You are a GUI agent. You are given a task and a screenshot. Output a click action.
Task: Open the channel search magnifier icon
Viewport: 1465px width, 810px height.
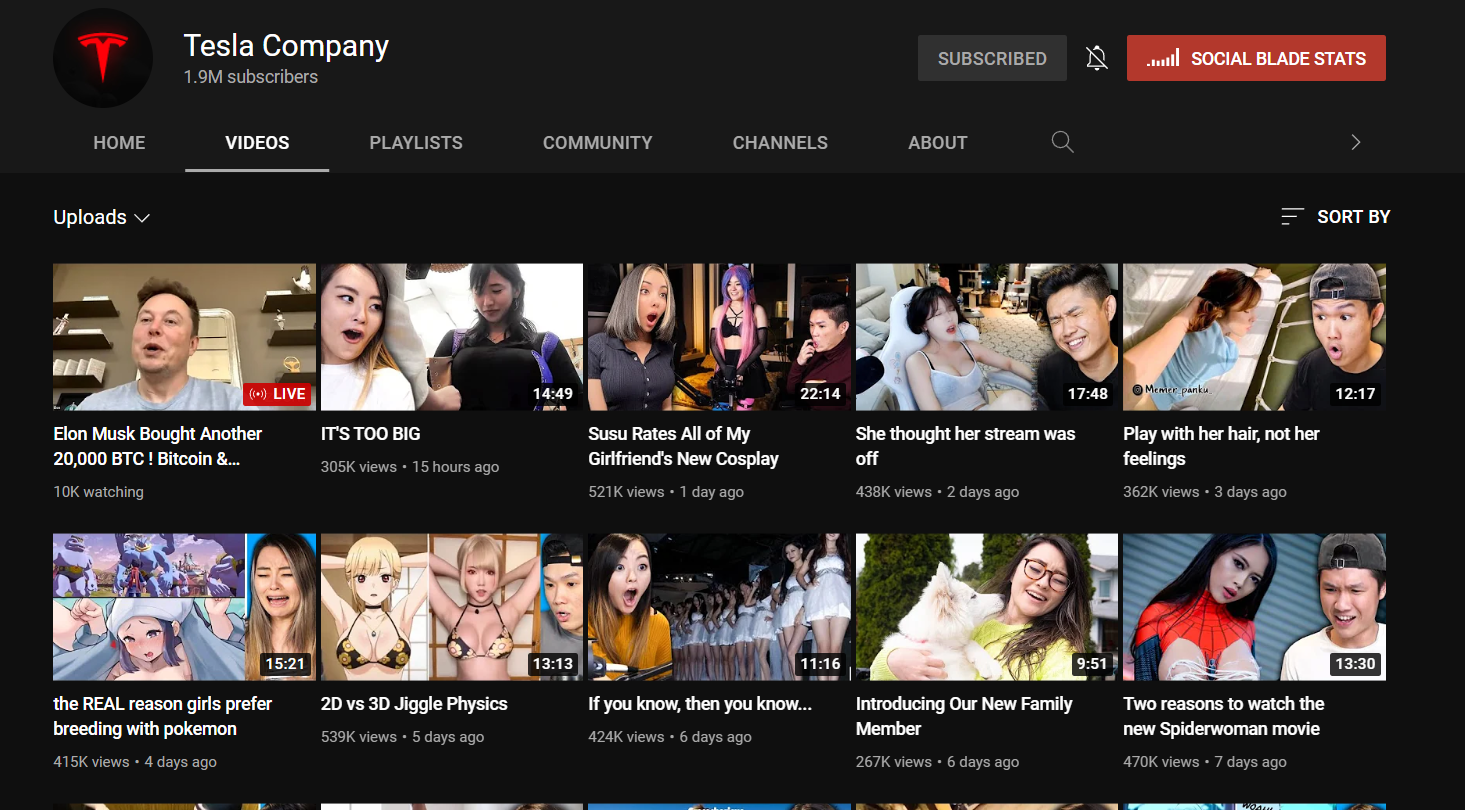coord(1062,142)
